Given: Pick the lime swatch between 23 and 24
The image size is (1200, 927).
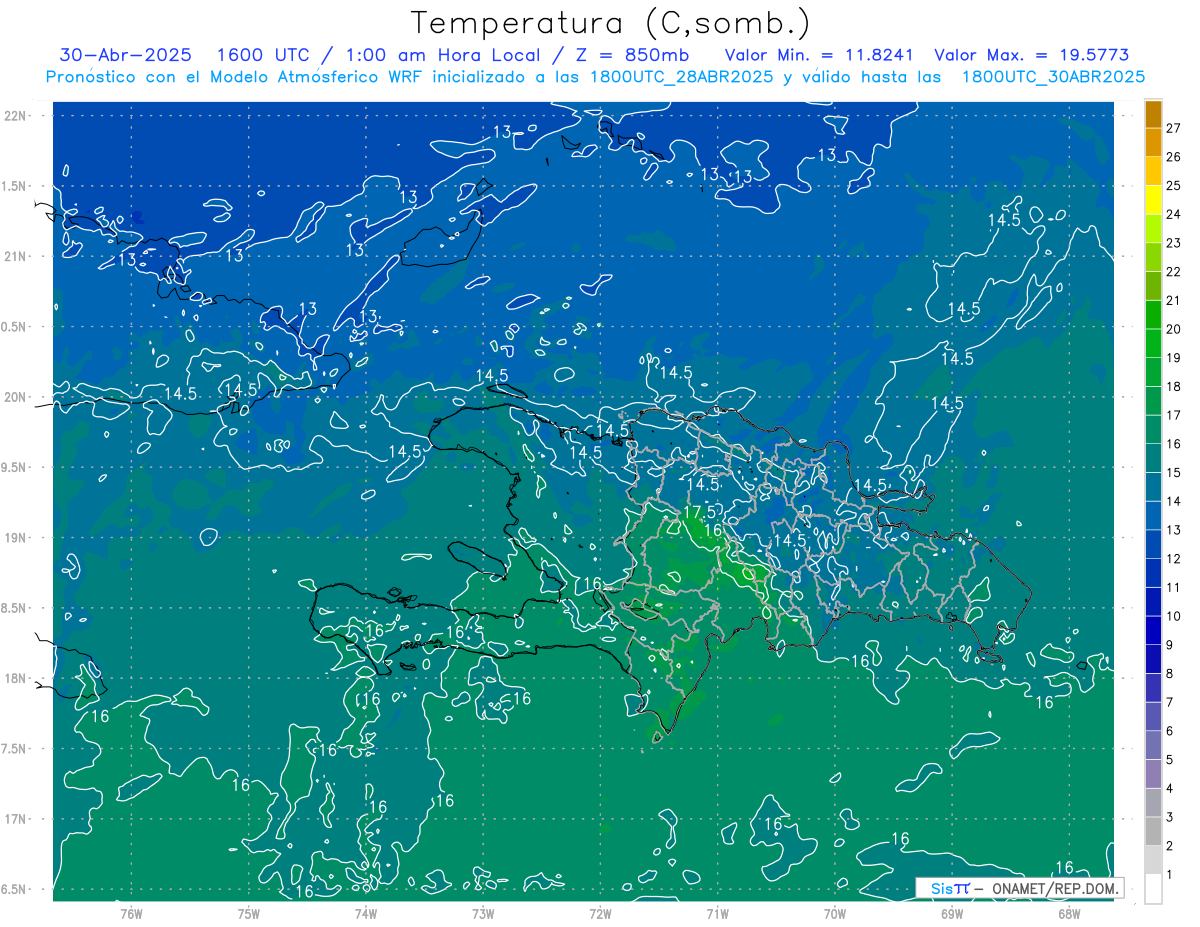Looking at the screenshot, I should click(x=1153, y=229).
